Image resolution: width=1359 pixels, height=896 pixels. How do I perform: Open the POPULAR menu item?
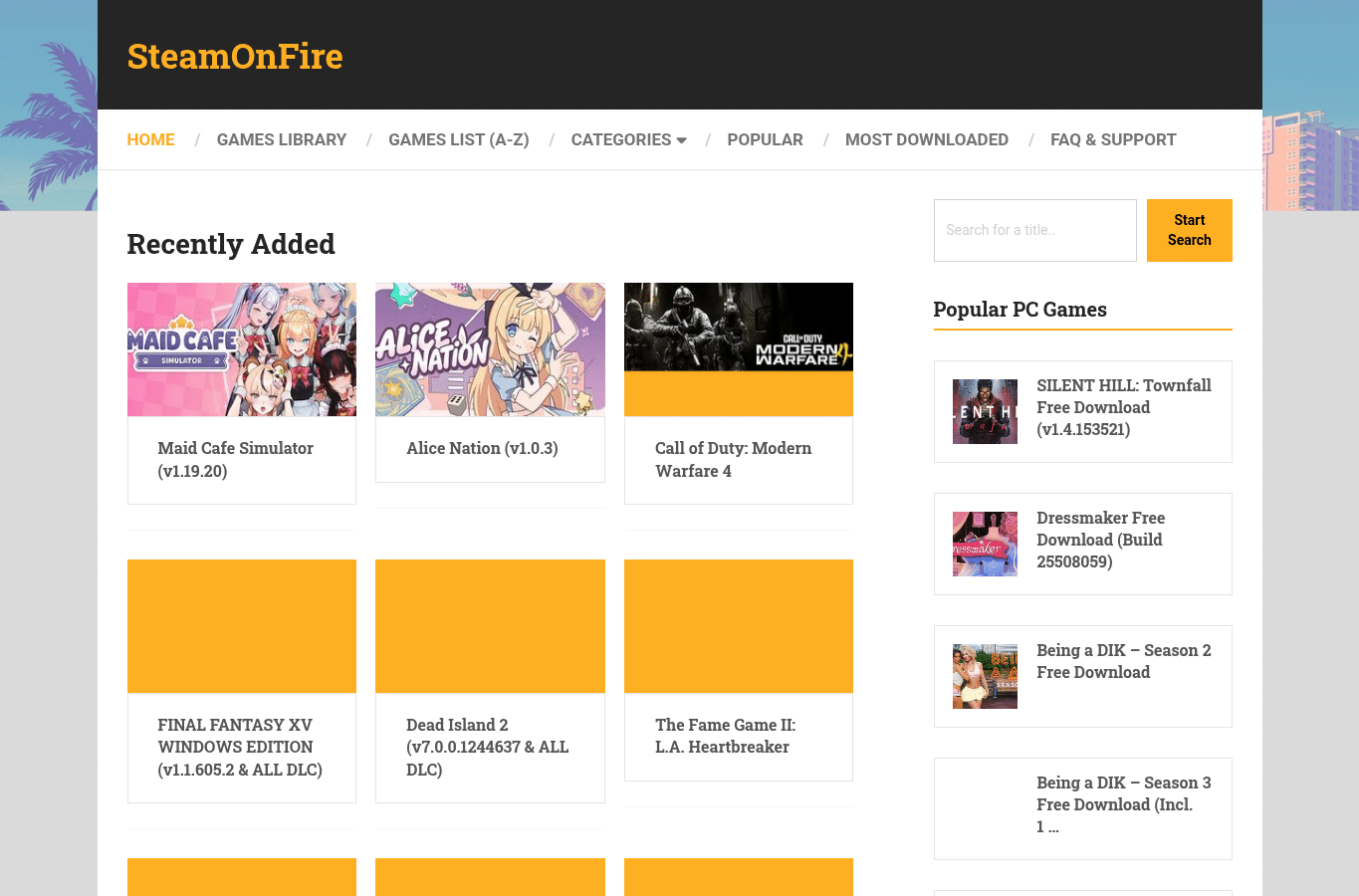765,139
